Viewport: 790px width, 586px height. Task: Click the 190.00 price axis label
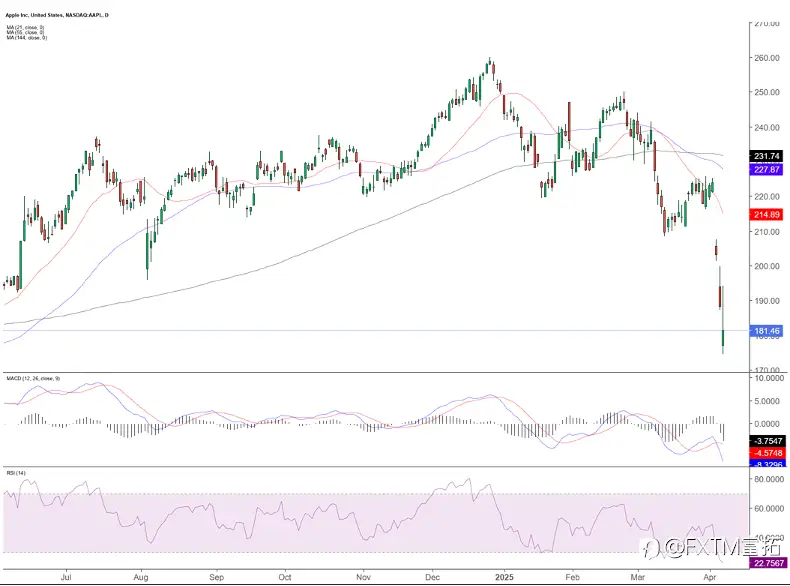click(767, 301)
